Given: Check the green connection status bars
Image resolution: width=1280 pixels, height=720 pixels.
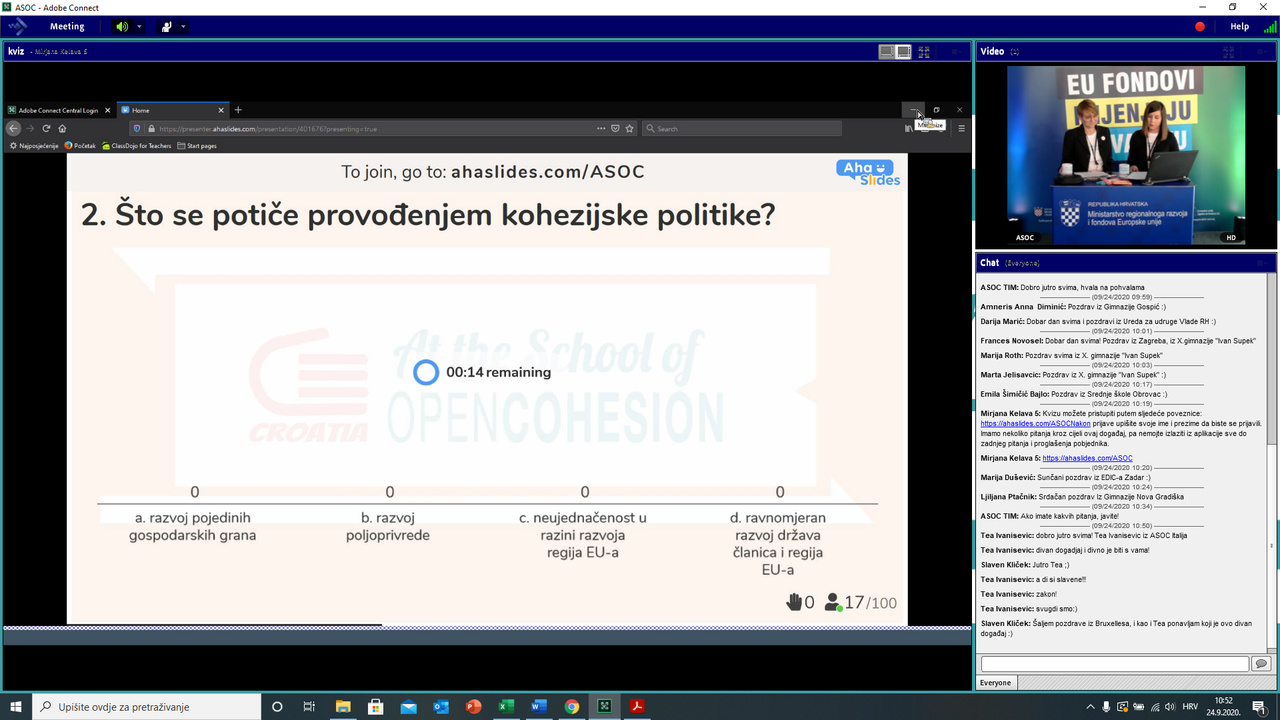Looking at the screenshot, I should pyautogui.click(x=1269, y=27).
